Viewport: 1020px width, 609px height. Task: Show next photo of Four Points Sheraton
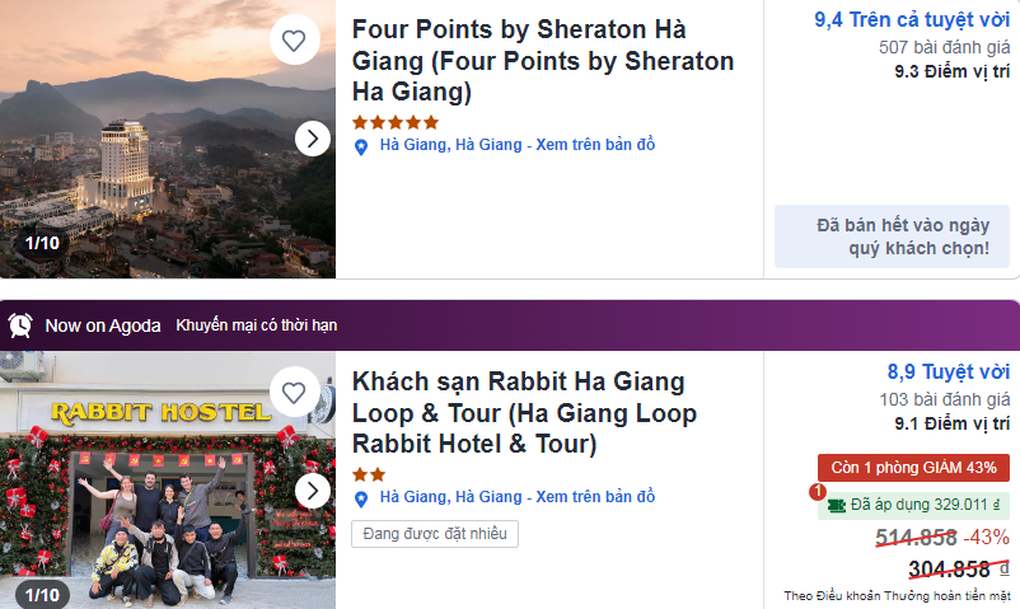coord(313,138)
